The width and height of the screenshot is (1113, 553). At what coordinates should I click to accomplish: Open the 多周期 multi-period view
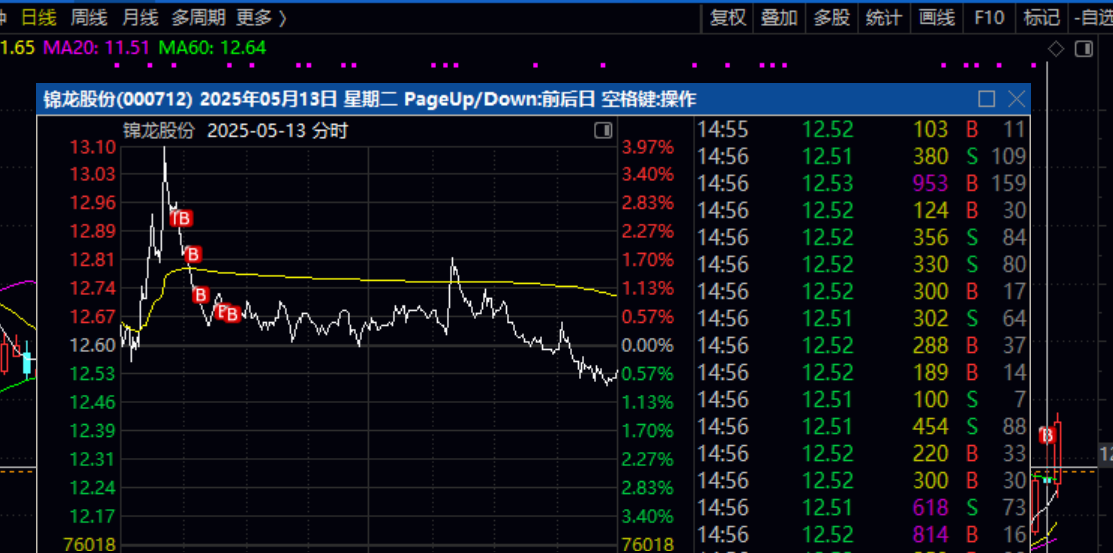pyautogui.click(x=198, y=18)
